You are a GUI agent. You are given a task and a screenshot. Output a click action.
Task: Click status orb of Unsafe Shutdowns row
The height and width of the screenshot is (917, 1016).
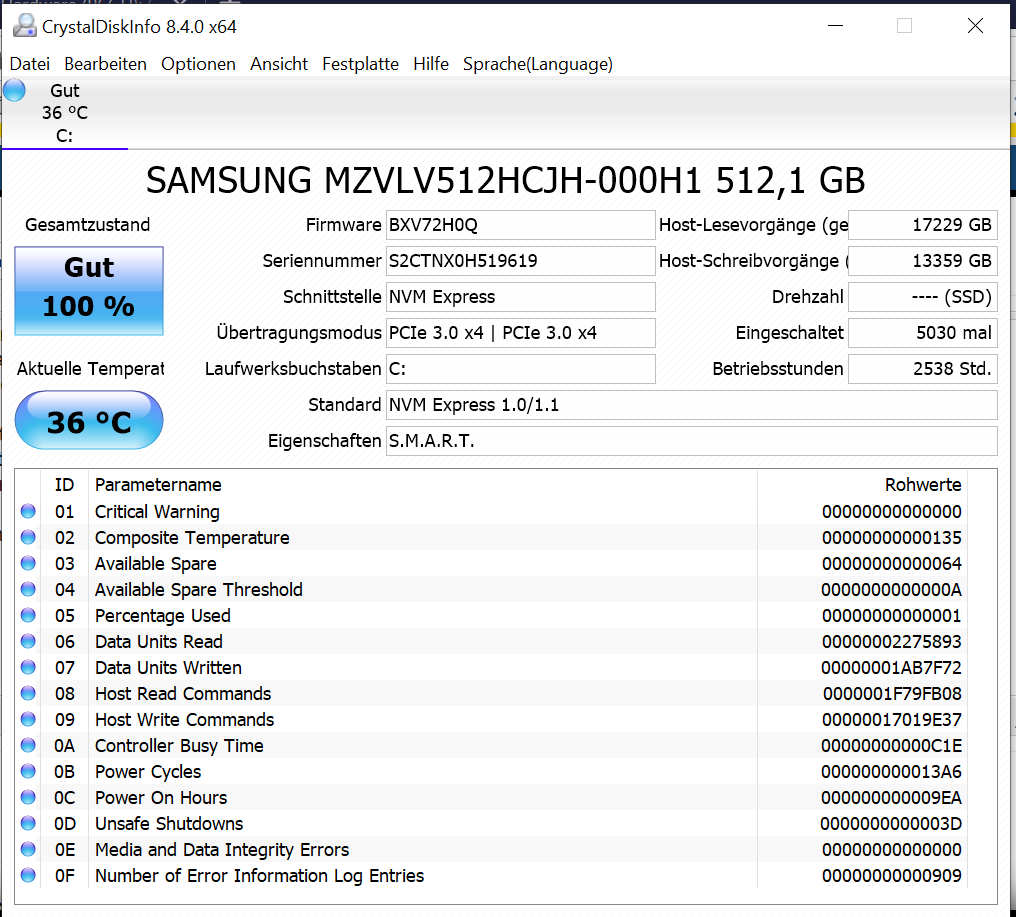pos(28,823)
